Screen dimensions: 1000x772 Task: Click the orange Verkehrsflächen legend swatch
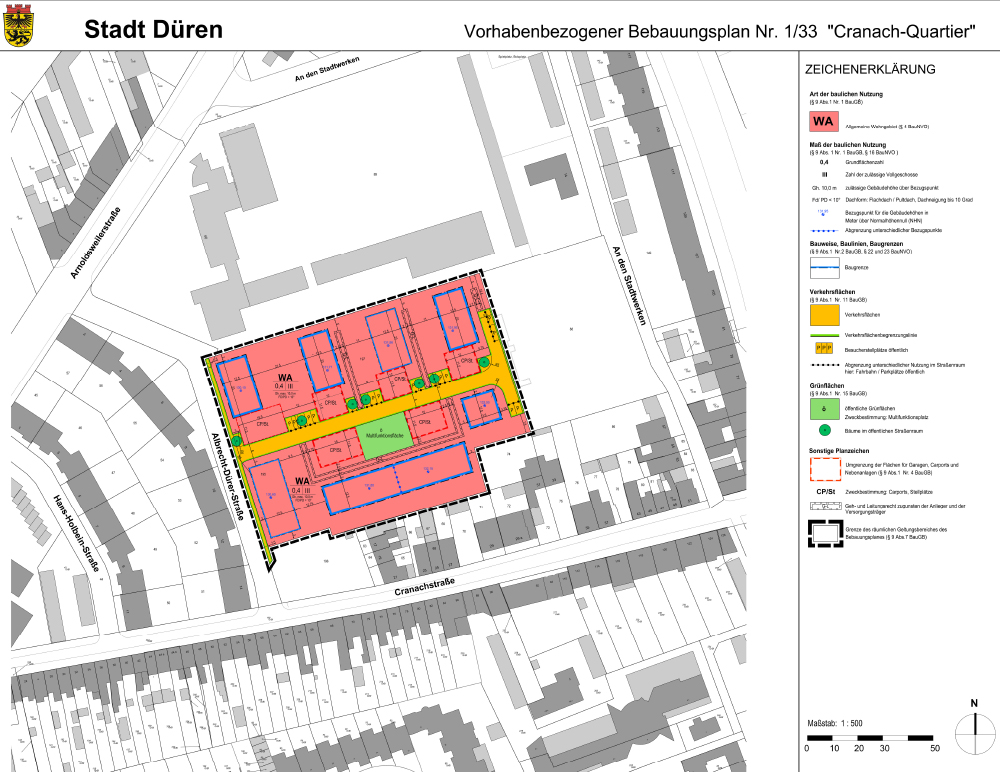[x=824, y=314]
